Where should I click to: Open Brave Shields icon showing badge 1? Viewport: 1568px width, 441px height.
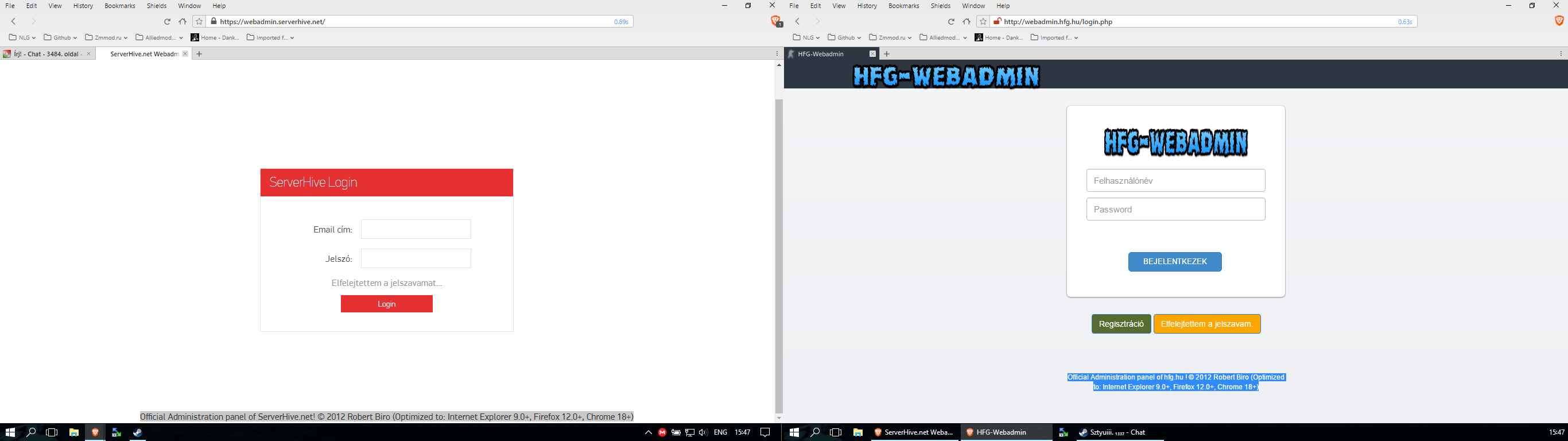[x=776, y=21]
